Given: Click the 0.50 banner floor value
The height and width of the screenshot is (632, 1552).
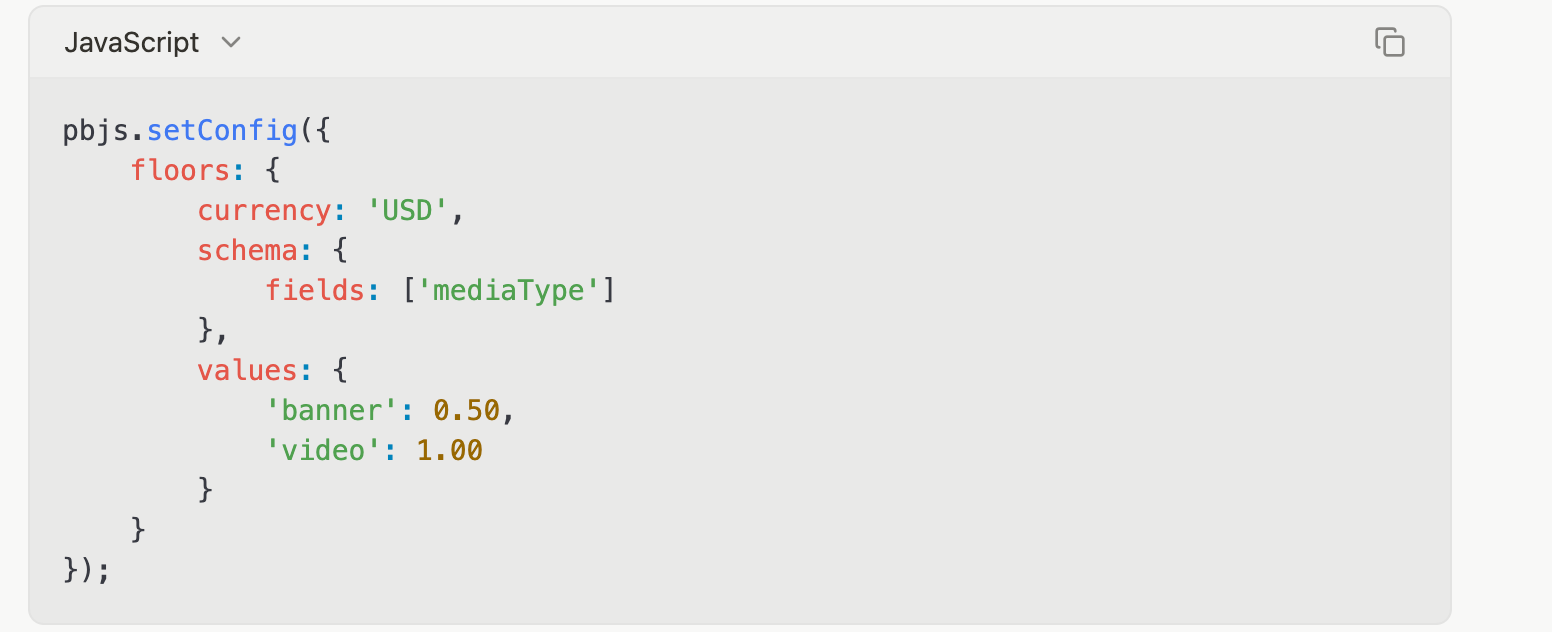Looking at the screenshot, I should pos(466,411).
